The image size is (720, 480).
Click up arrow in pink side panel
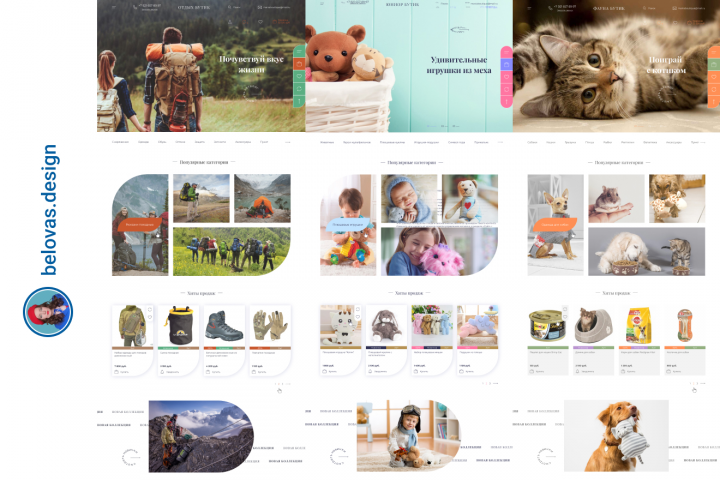(506, 102)
